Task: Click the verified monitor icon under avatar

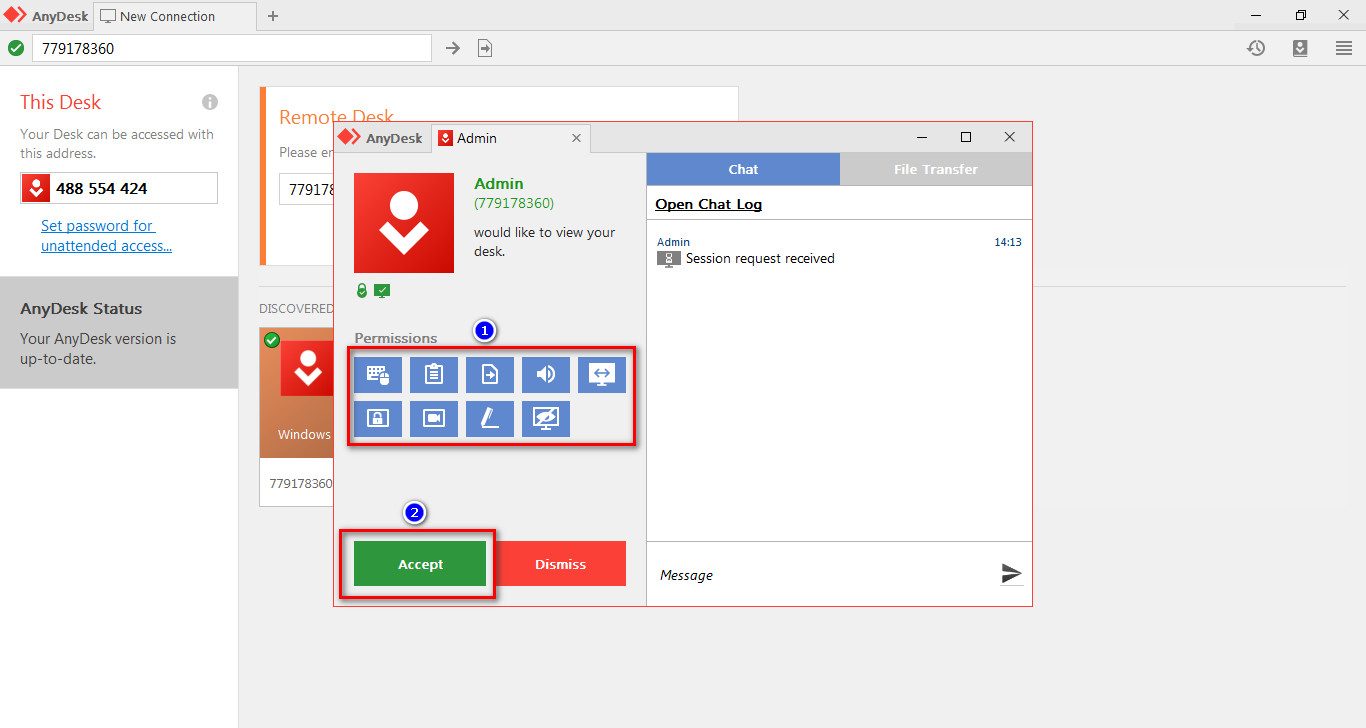Action: [x=382, y=290]
